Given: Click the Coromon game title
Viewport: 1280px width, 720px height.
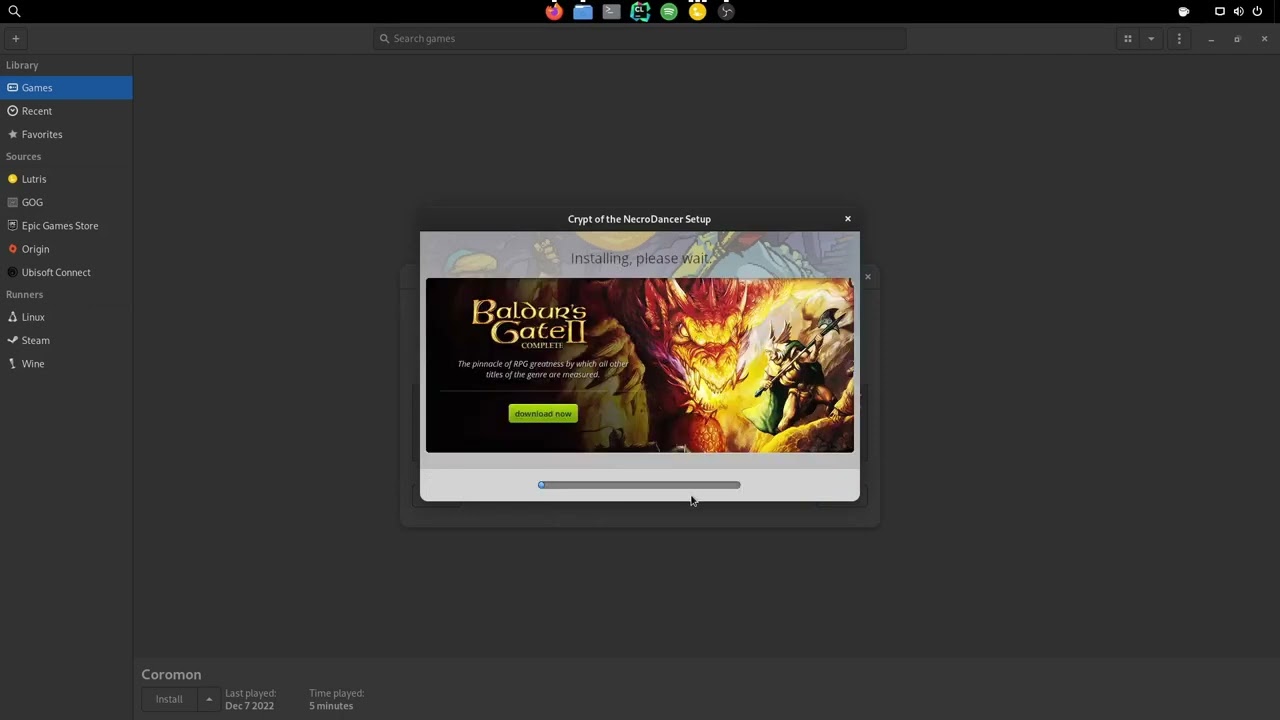Looking at the screenshot, I should pyautogui.click(x=171, y=675).
